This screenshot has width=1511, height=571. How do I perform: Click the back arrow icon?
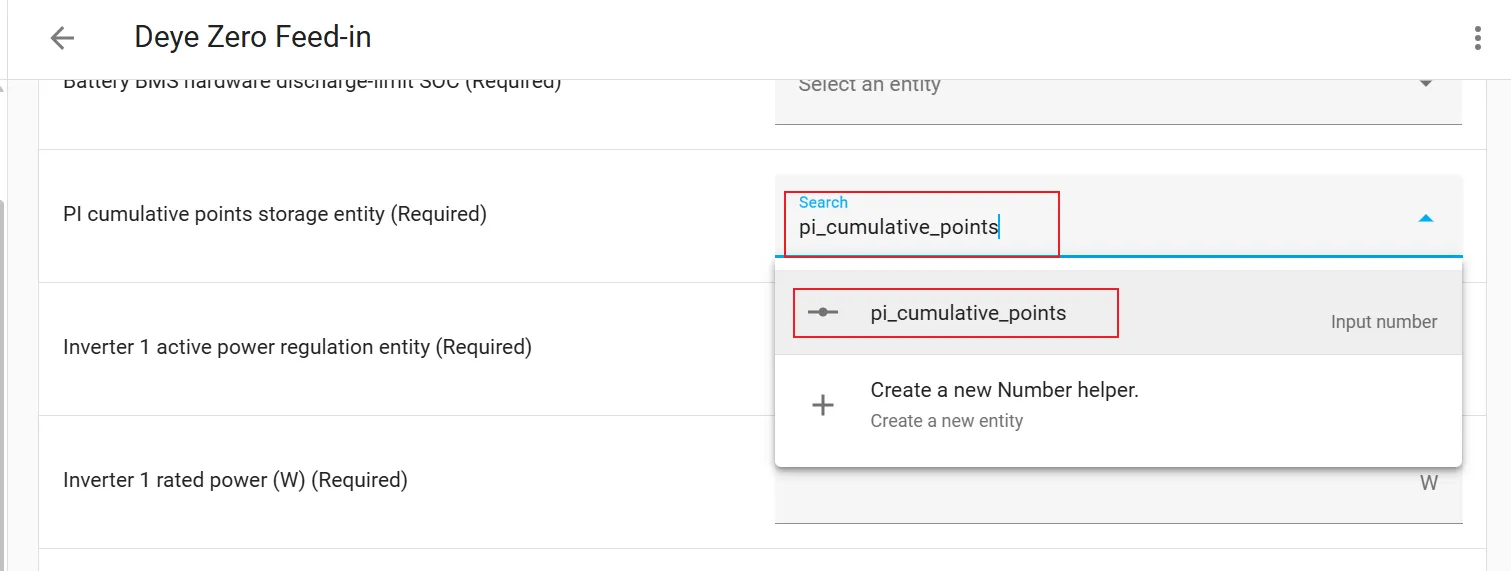coord(62,38)
